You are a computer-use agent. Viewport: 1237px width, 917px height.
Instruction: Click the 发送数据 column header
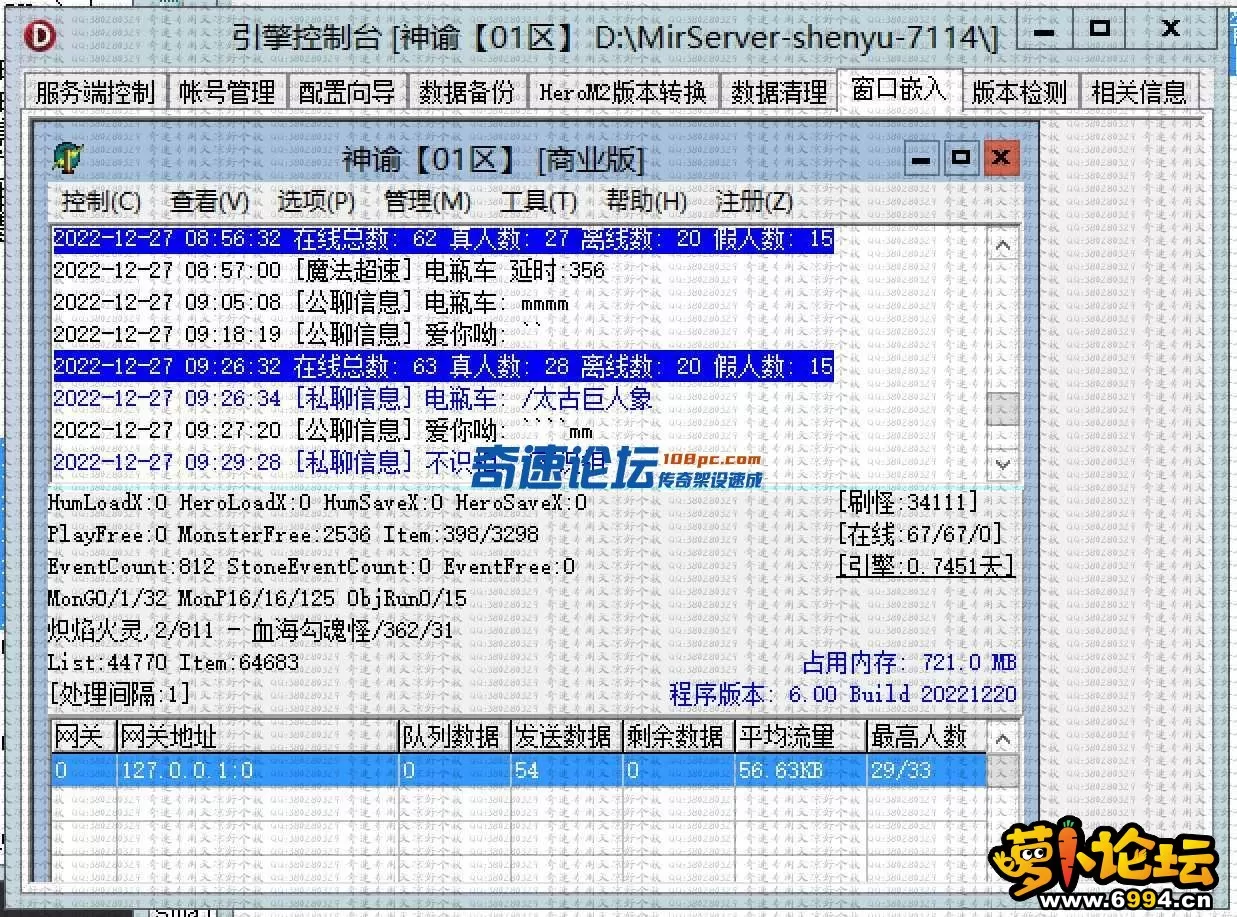[566, 738]
